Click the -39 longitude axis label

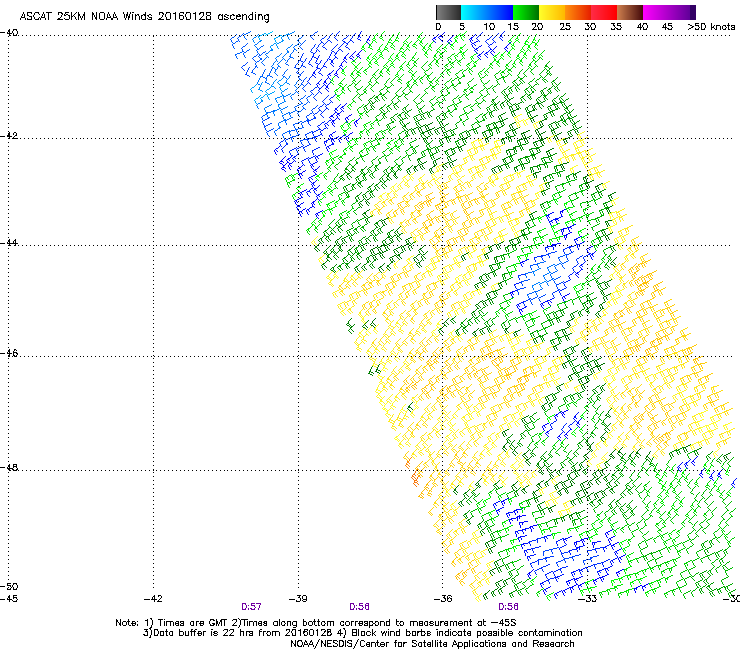[298, 599]
